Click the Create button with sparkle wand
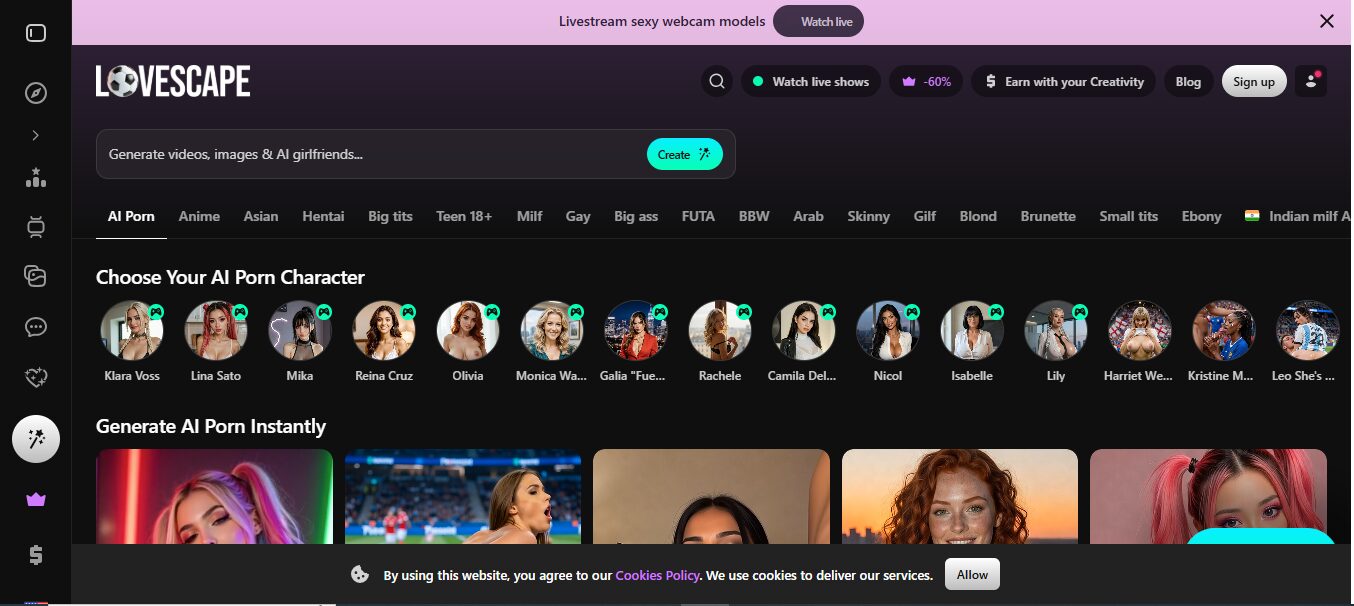 (685, 154)
